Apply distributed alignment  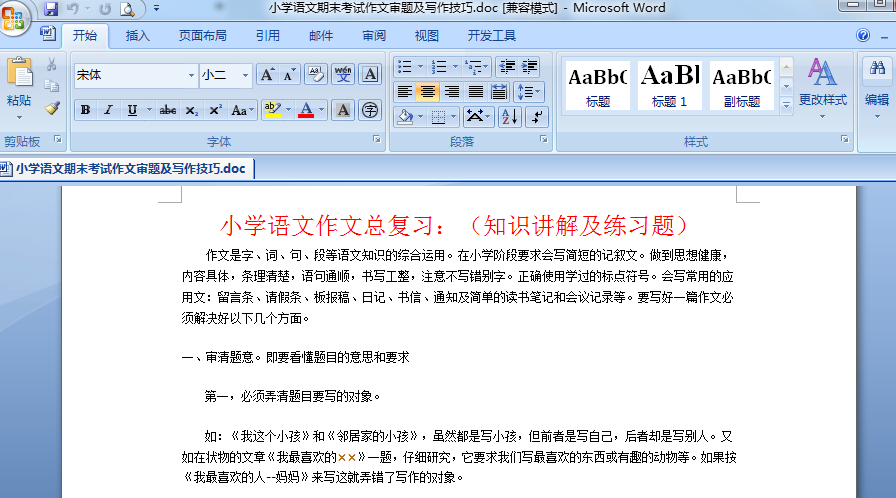tap(499, 92)
